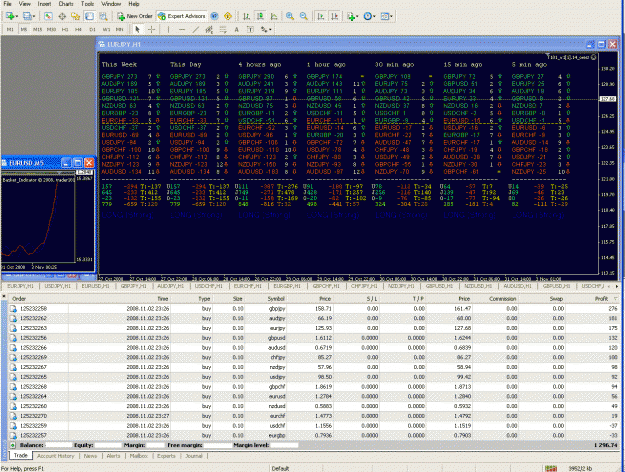Open the Periods clock icon

(x=368, y=16)
